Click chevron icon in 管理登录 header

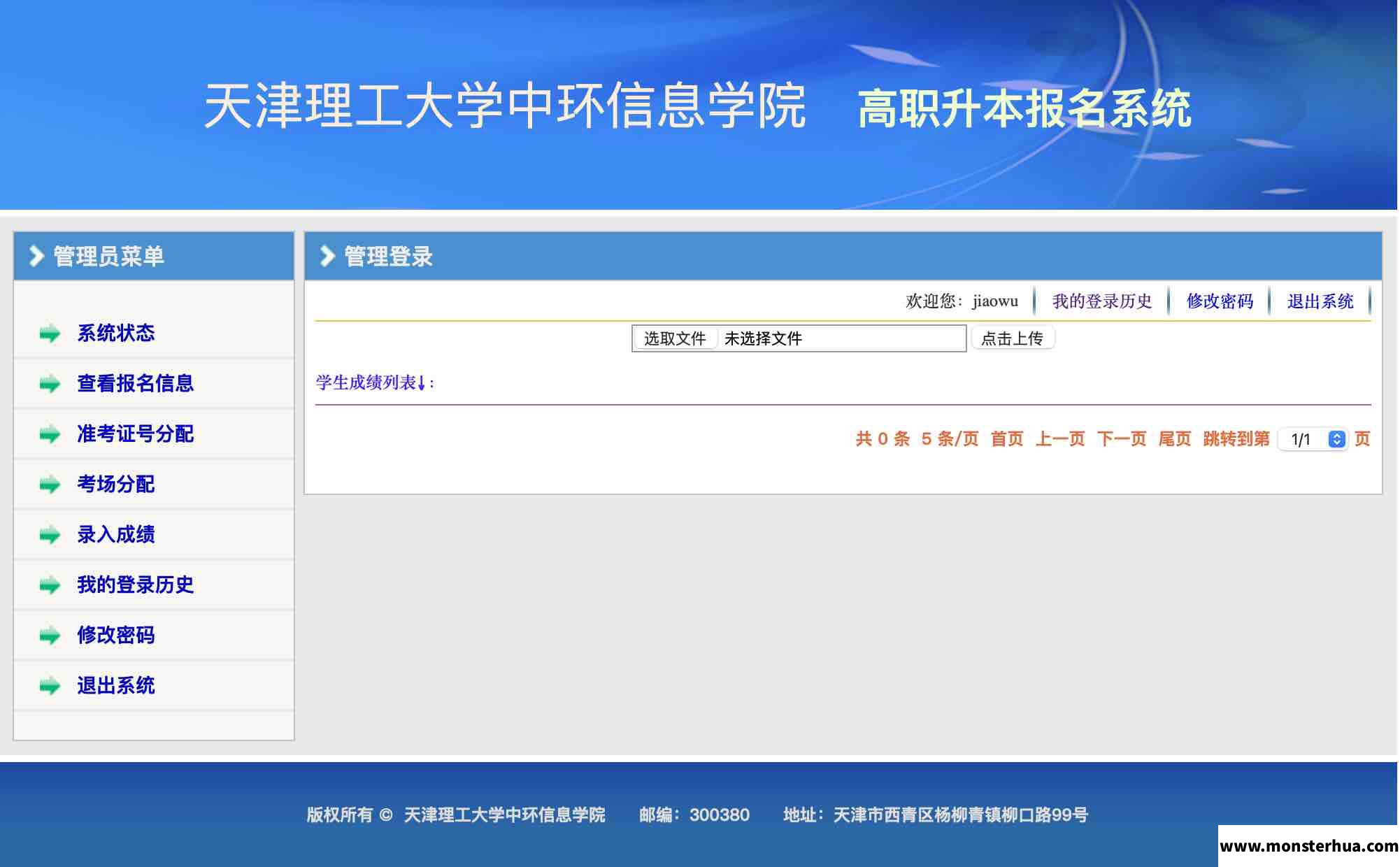(x=327, y=256)
